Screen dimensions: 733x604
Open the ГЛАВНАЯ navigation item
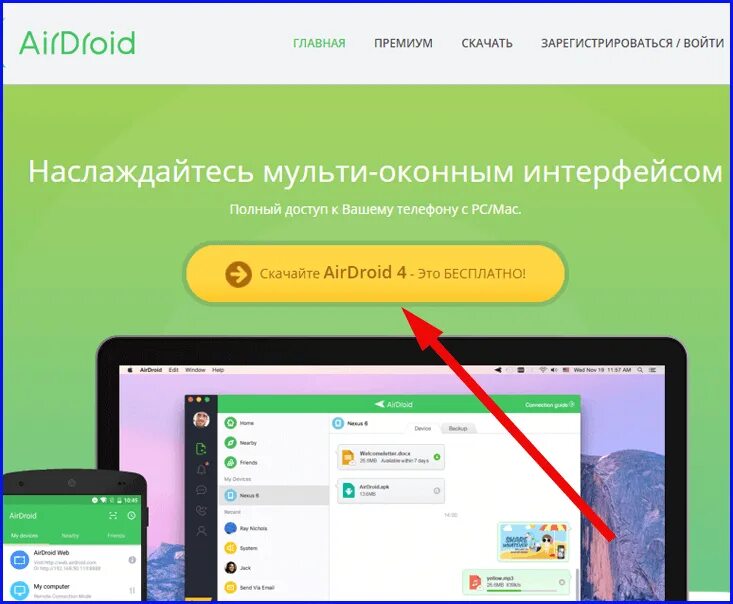[x=319, y=43]
